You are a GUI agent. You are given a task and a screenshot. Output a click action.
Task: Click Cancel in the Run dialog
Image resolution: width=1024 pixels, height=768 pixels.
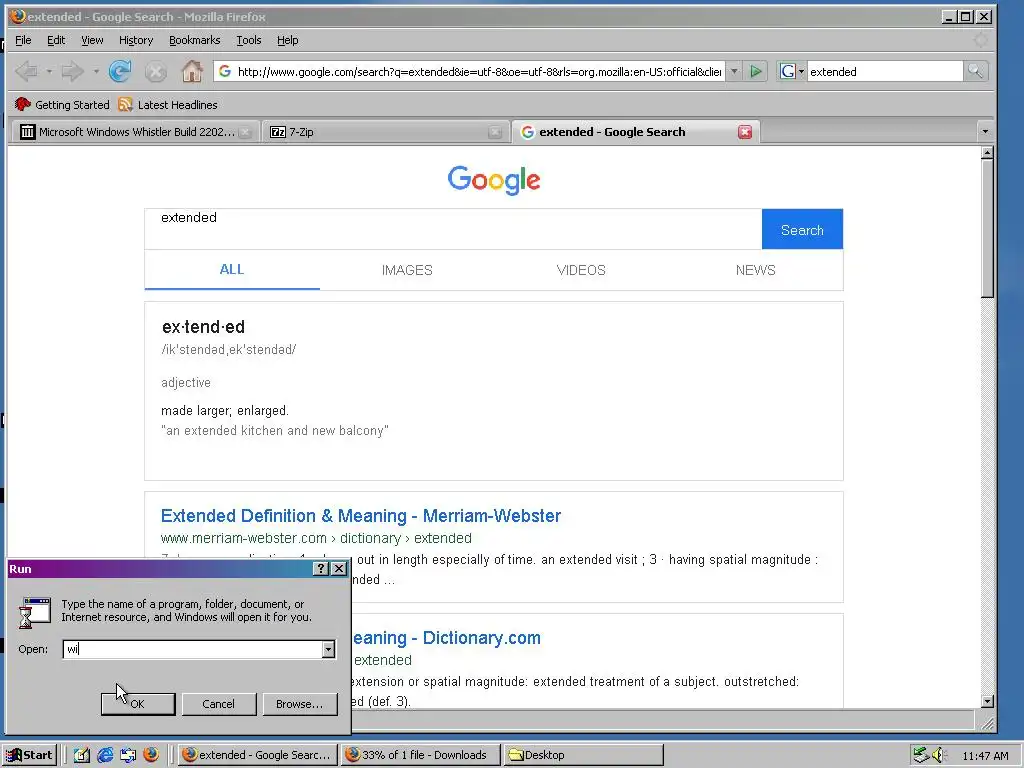coord(219,704)
